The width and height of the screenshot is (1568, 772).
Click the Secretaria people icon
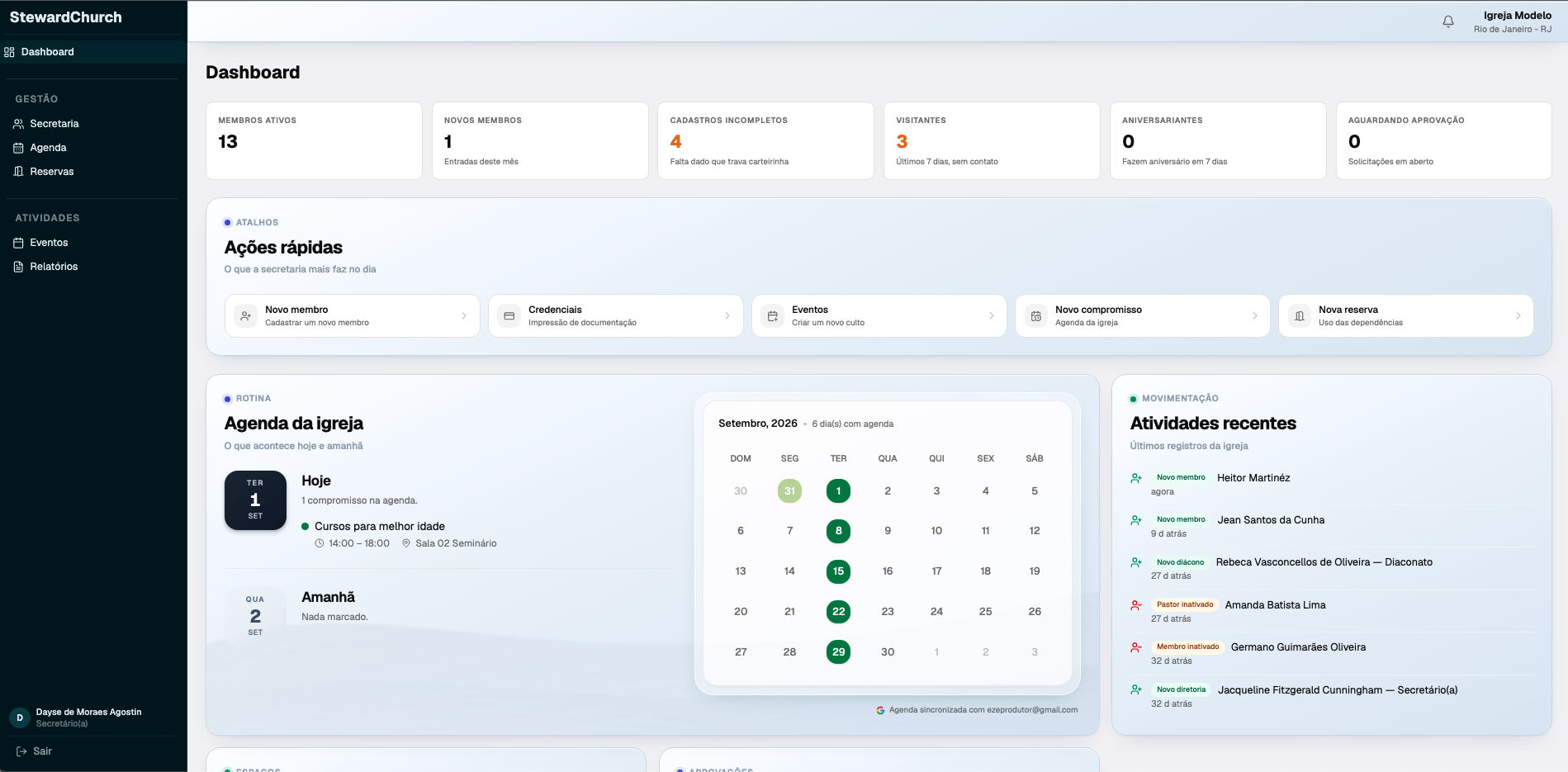[18, 124]
